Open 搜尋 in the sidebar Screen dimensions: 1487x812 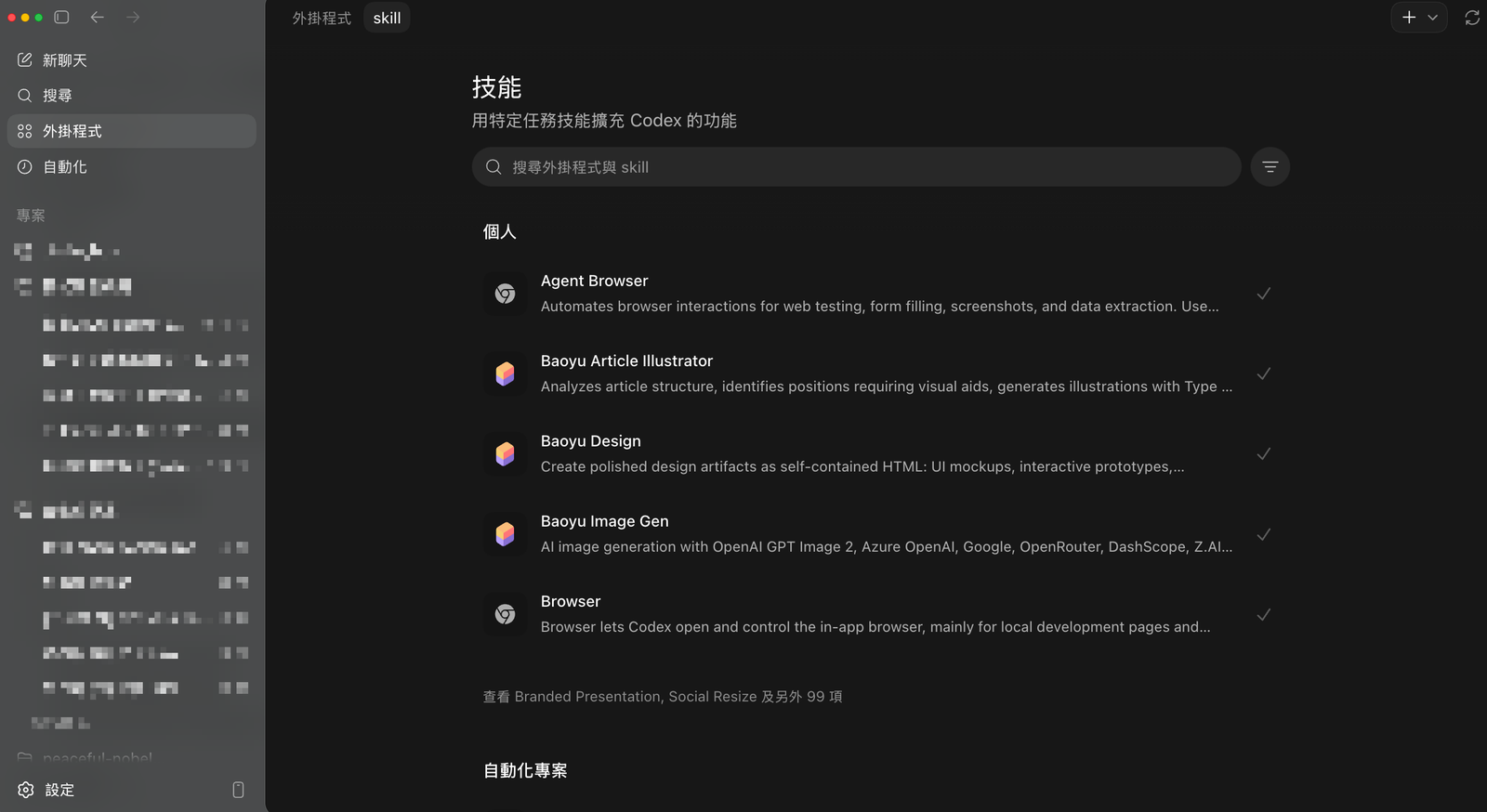click(x=132, y=96)
